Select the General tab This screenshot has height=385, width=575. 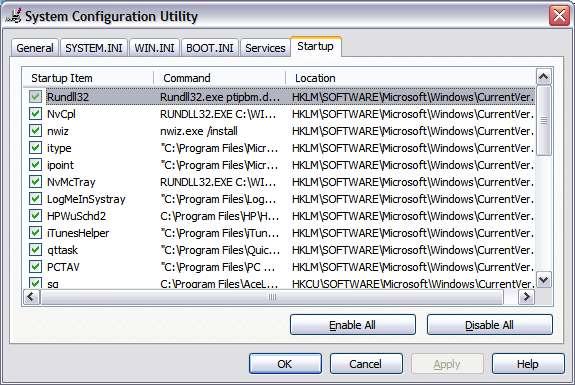click(35, 48)
